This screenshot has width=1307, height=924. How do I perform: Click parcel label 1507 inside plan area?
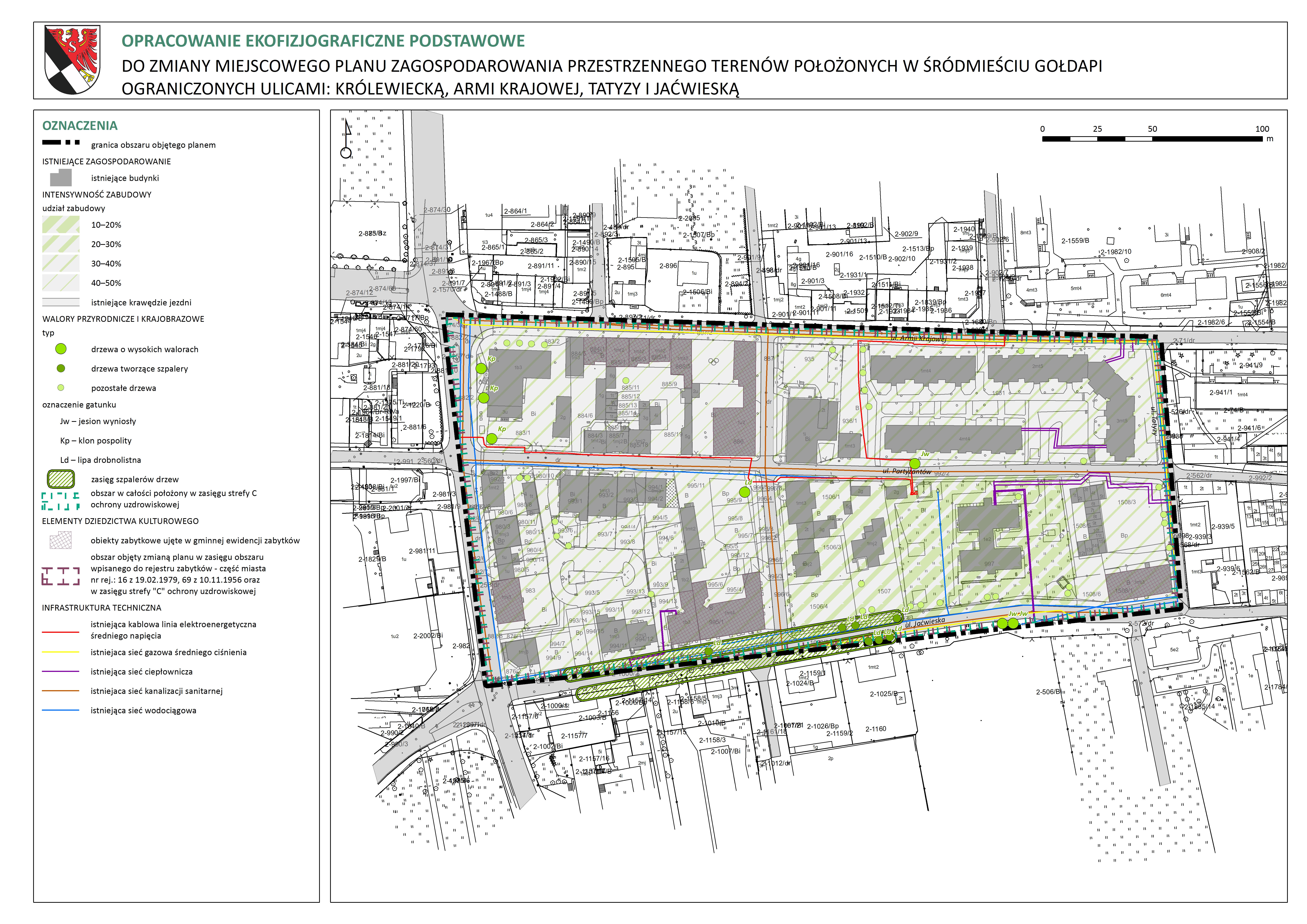[884, 592]
